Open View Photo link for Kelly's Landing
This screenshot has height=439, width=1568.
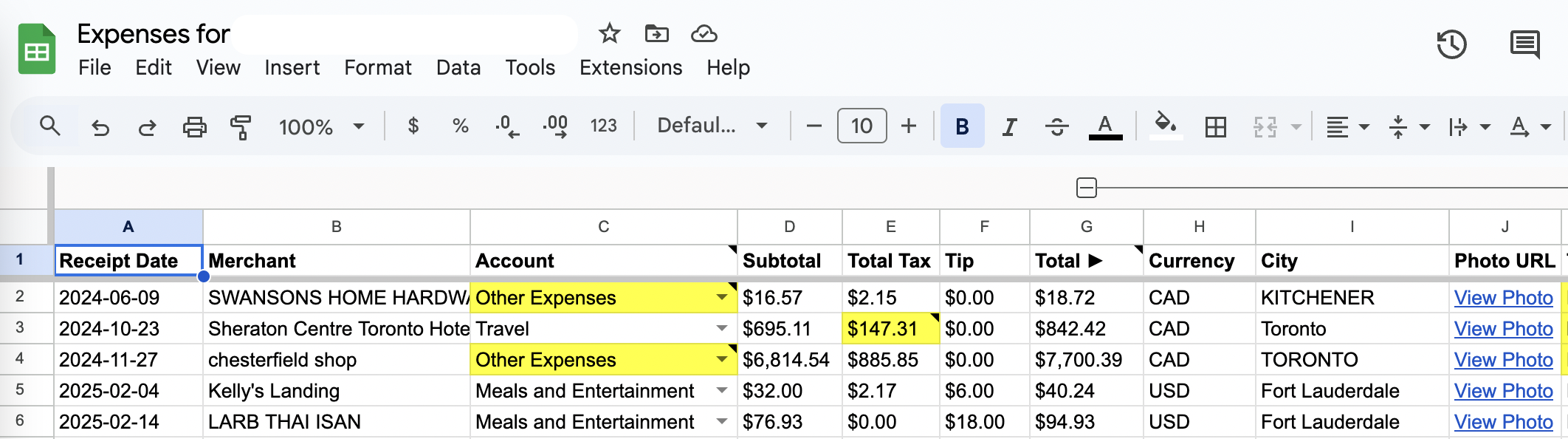coord(1503,391)
